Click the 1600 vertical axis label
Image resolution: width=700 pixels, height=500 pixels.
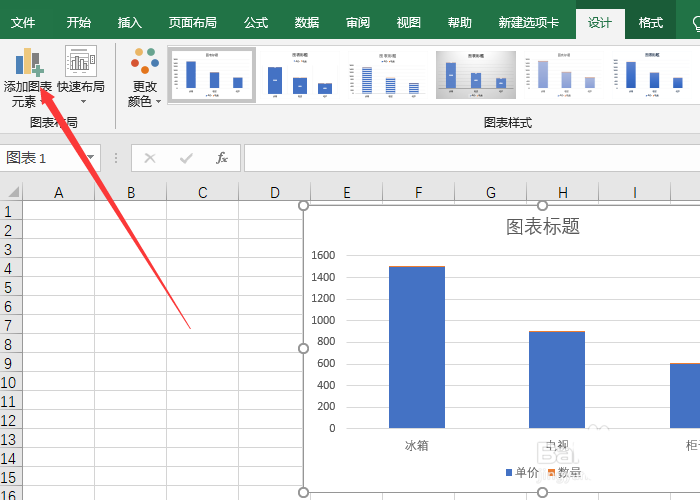click(323, 255)
